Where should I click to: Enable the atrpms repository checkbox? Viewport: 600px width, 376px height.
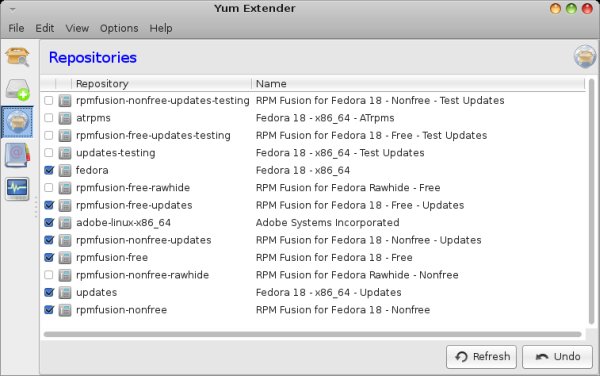tap(49, 118)
